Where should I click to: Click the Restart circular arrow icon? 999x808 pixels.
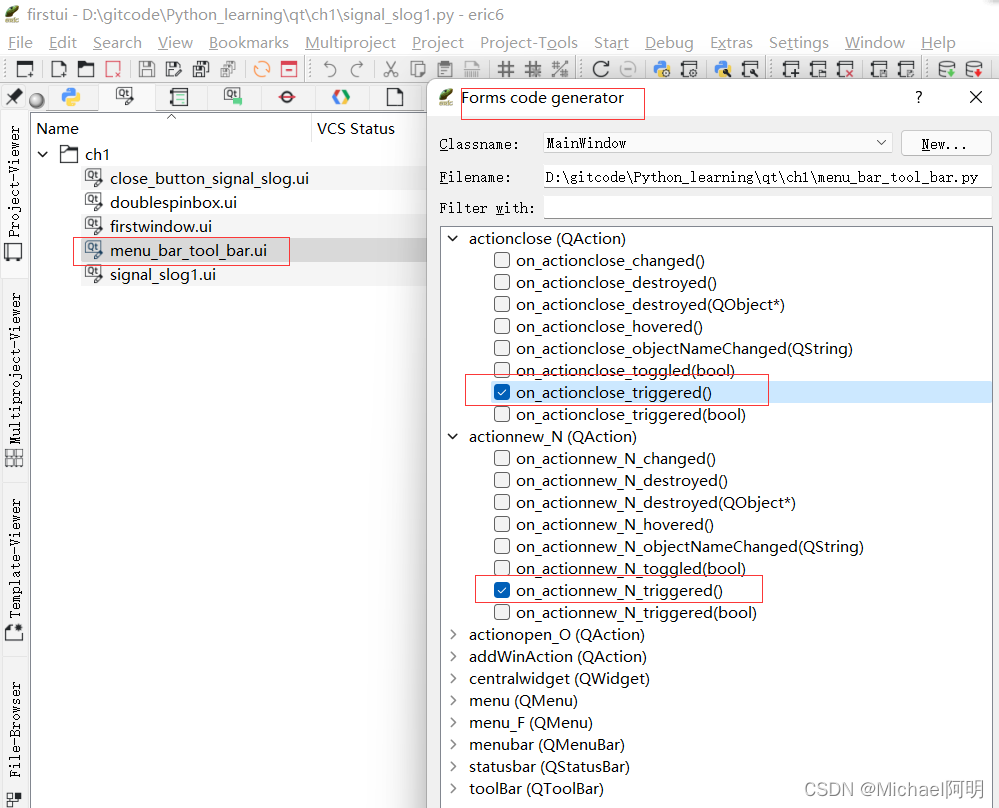click(600, 69)
